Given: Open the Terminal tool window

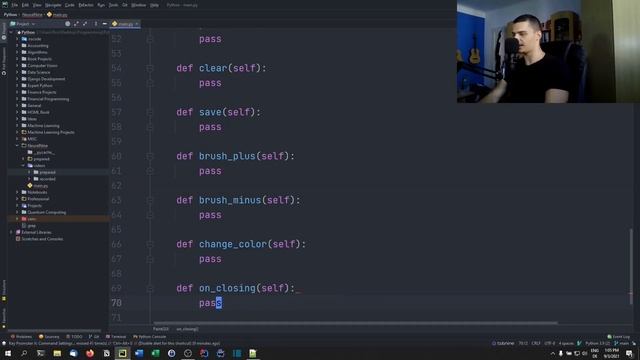Looking at the screenshot, I should point(116,337).
